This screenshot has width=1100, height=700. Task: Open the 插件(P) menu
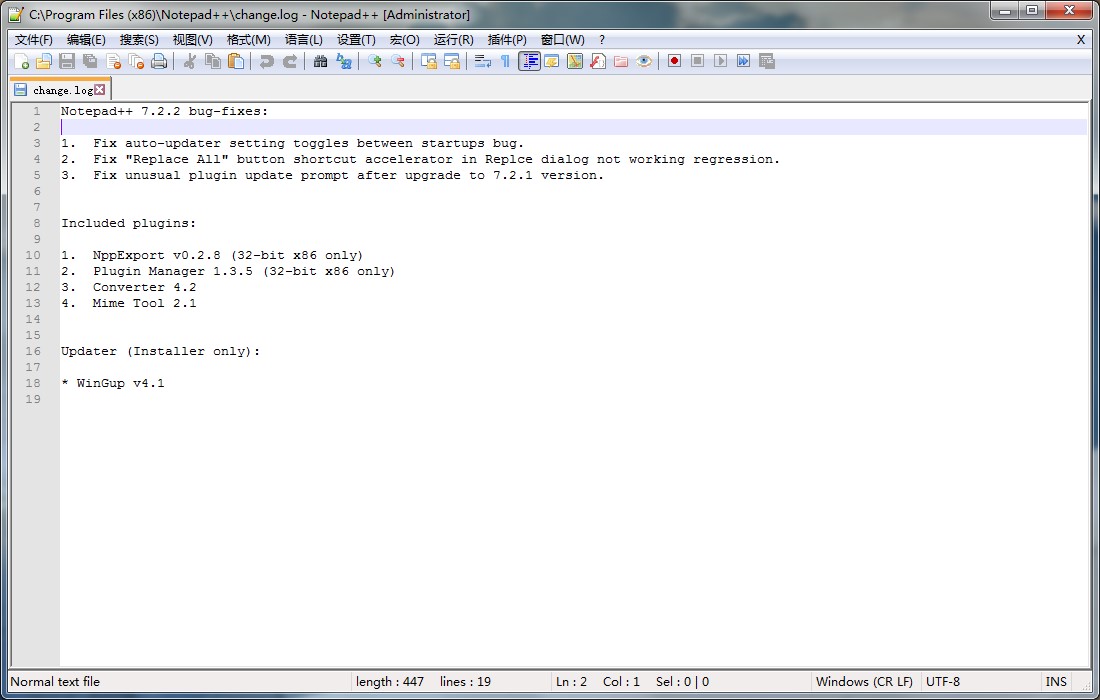coord(506,40)
